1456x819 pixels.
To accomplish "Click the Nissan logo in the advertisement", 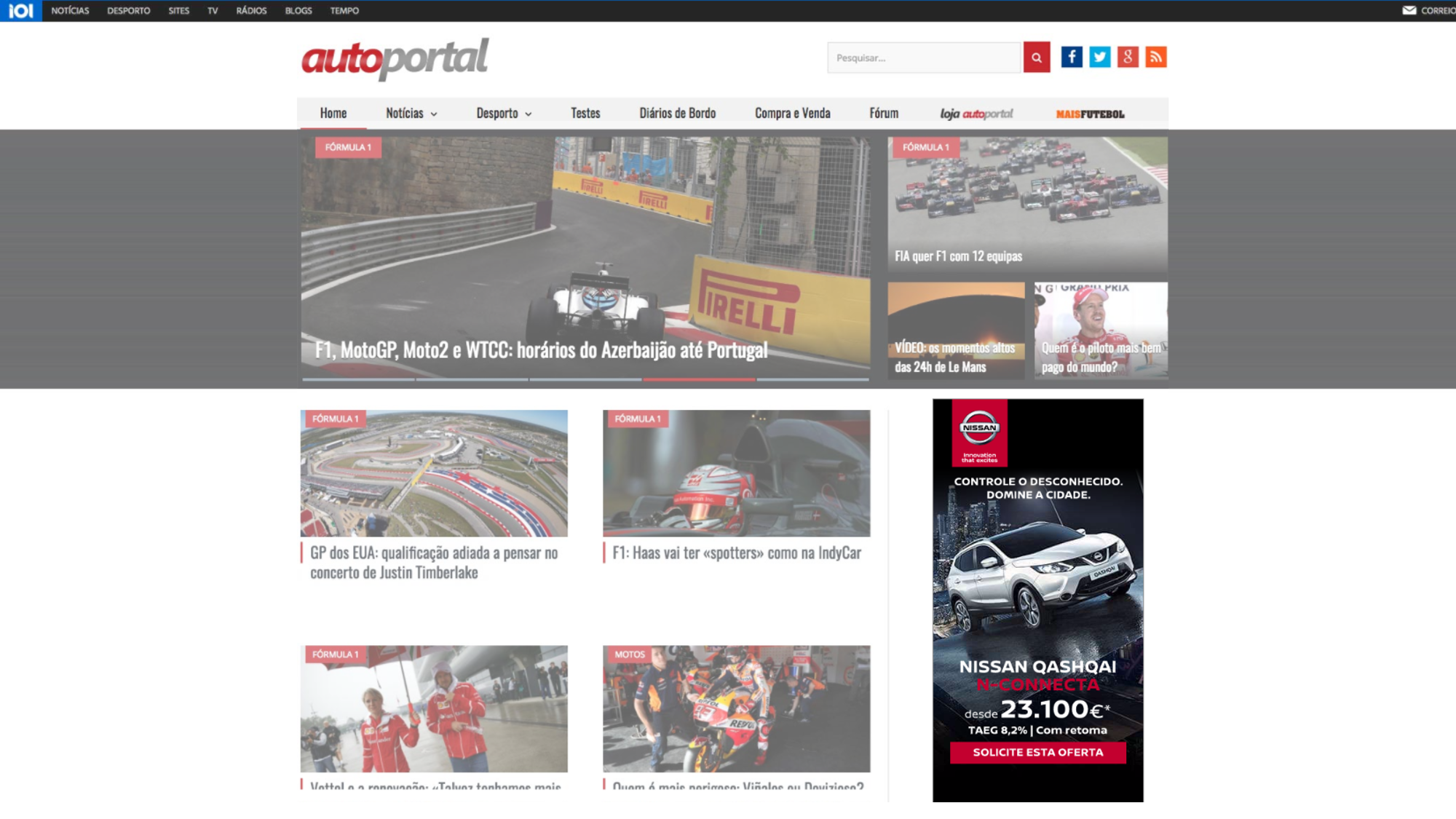I will (979, 432).
